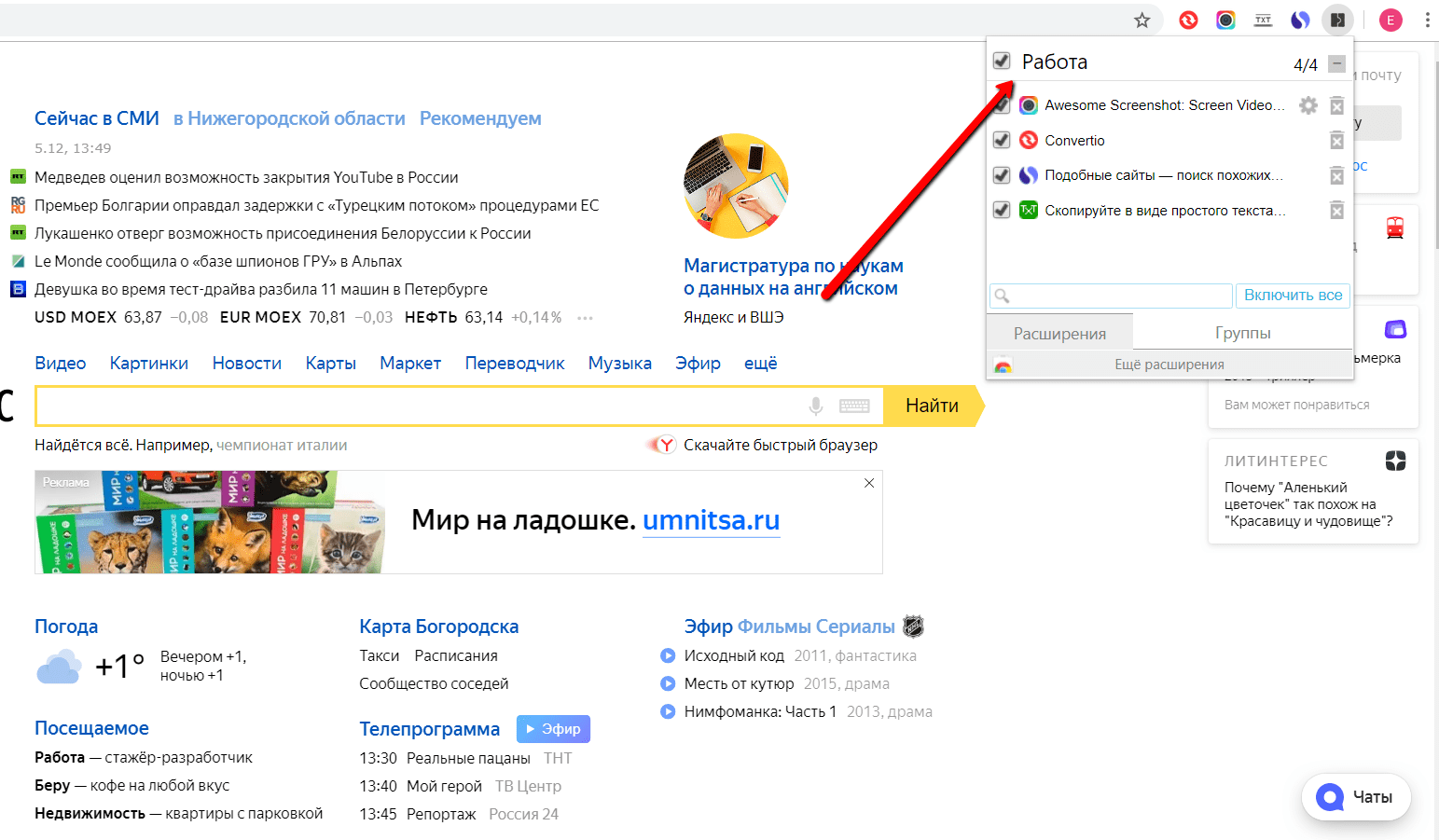The width and height of the screenshot is (1439, 840).
Task: Click the Yandex browser Y logo icon
Action: (663, 445)
